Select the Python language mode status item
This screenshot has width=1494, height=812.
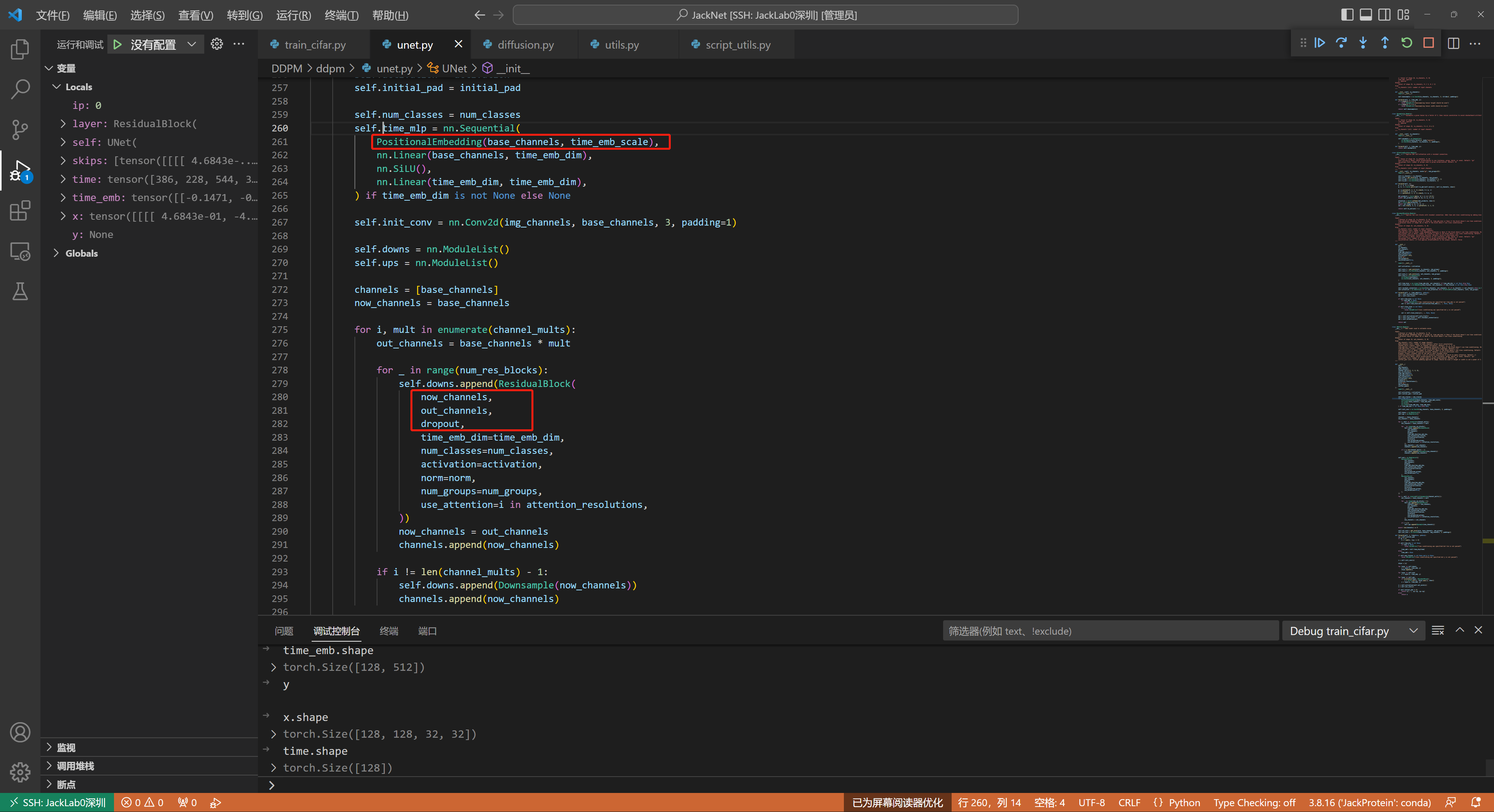pyautogui.click(x=1184, y=802)
